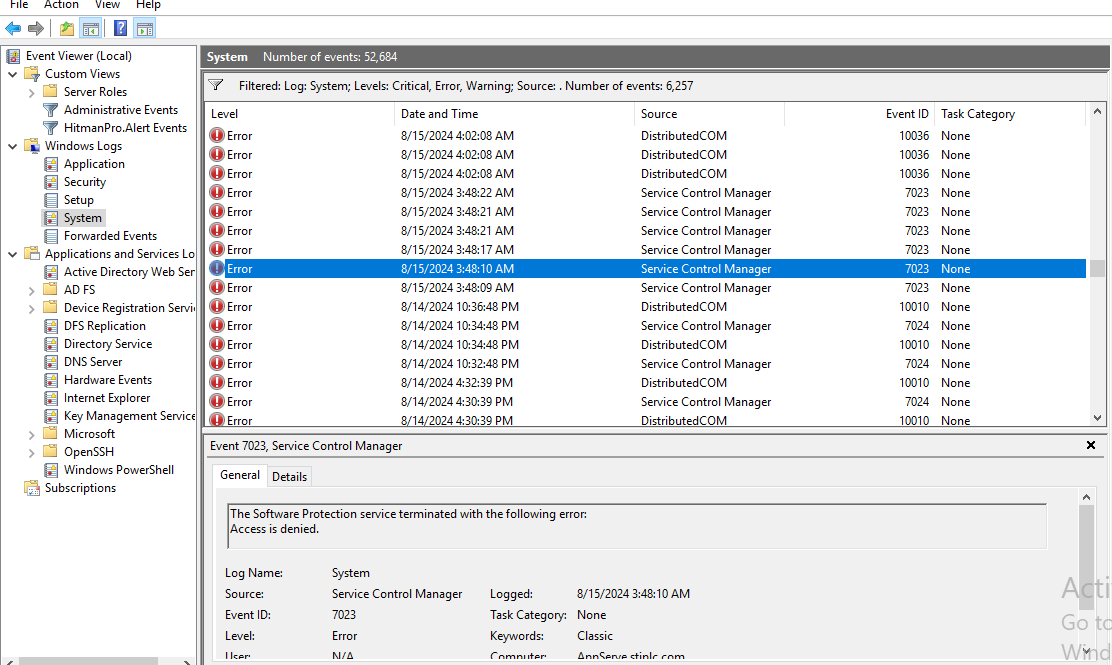Open Help via the question mark icon
Screen dimensions: 1112x665
point(120,28)
